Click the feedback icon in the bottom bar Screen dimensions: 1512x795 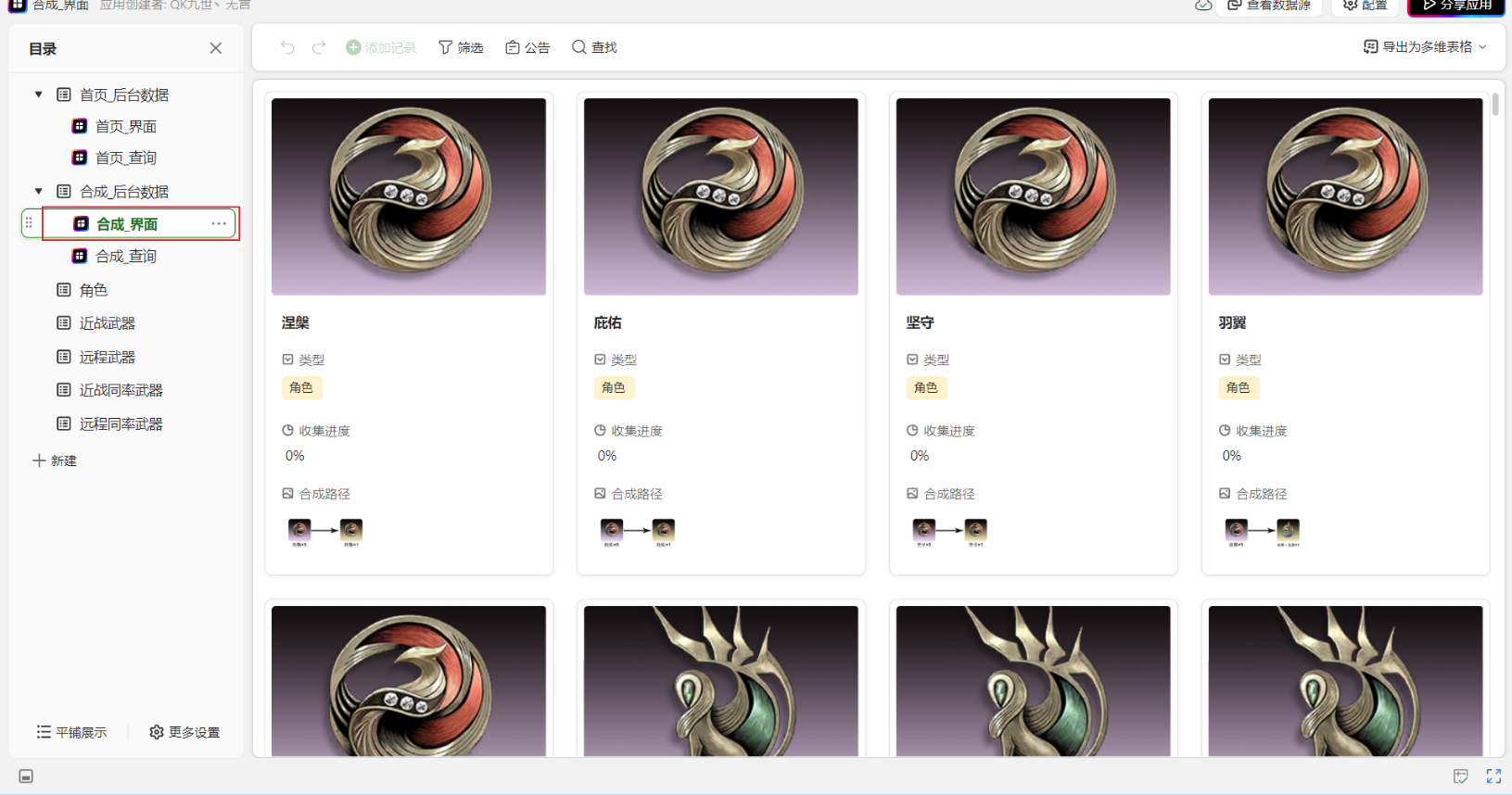tap(1461, 776)
